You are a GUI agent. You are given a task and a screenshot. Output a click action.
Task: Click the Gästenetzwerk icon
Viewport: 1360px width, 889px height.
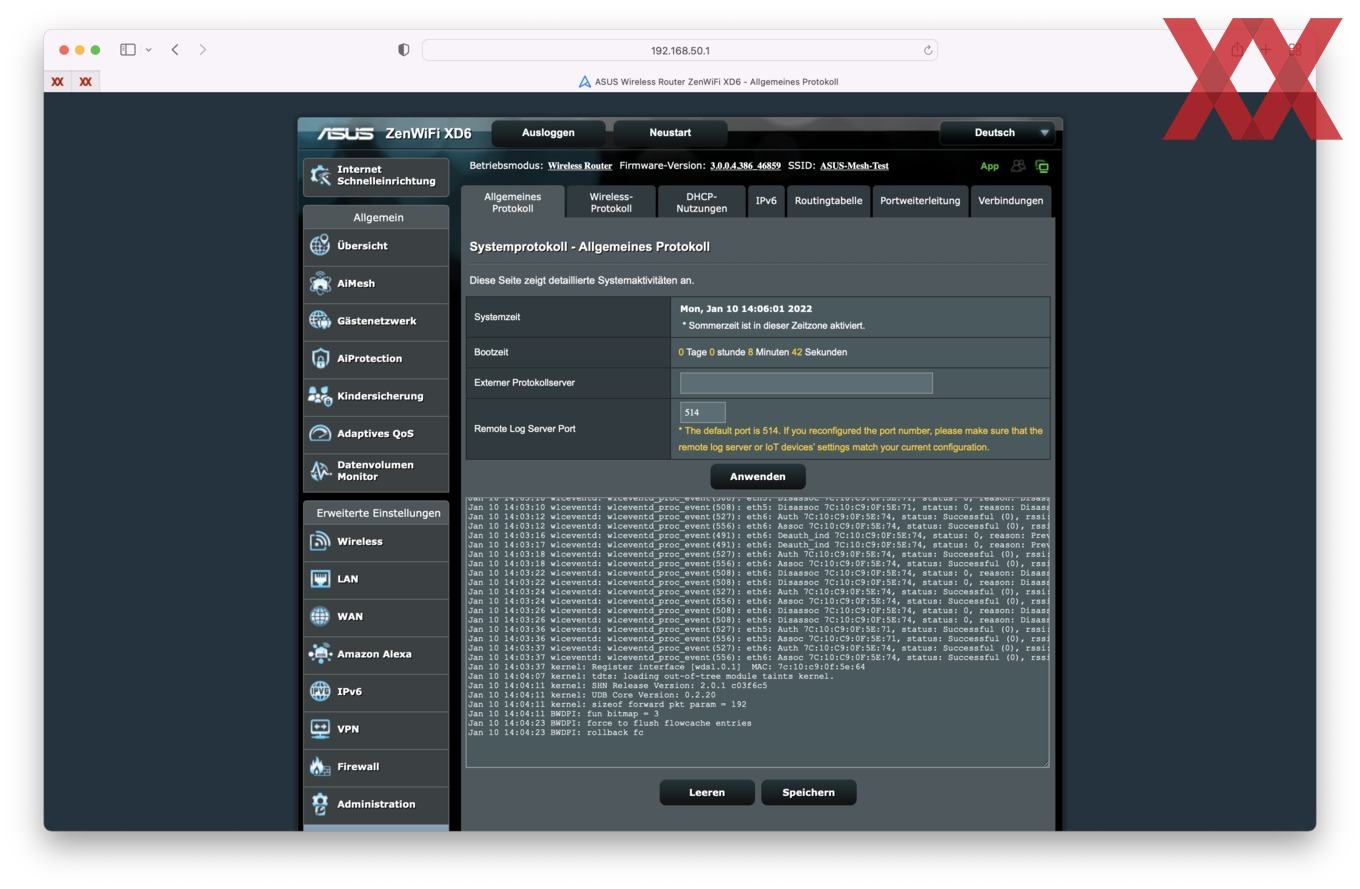tap(320, 320)
